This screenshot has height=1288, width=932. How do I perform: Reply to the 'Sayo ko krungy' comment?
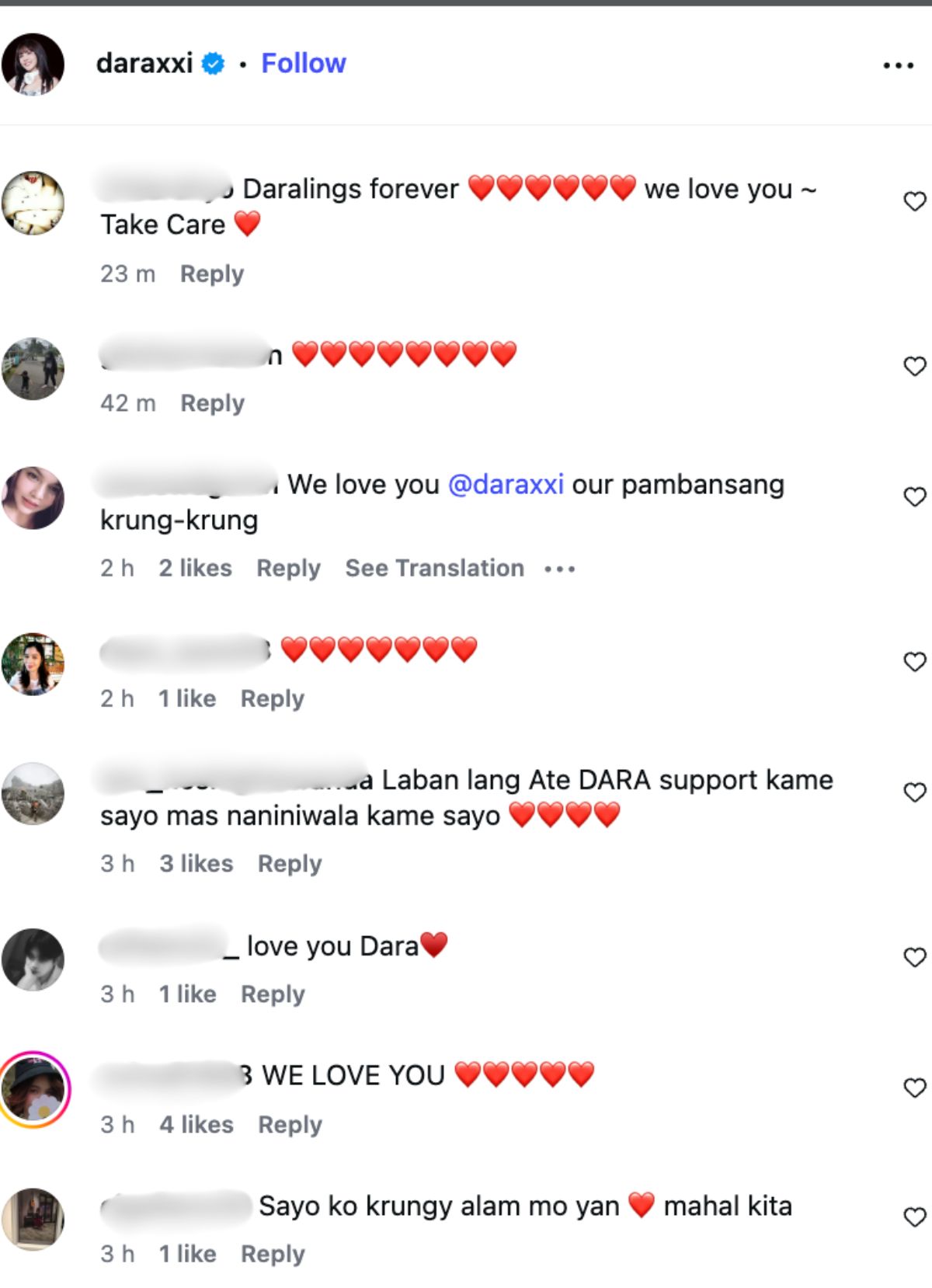pos(273,1255)
